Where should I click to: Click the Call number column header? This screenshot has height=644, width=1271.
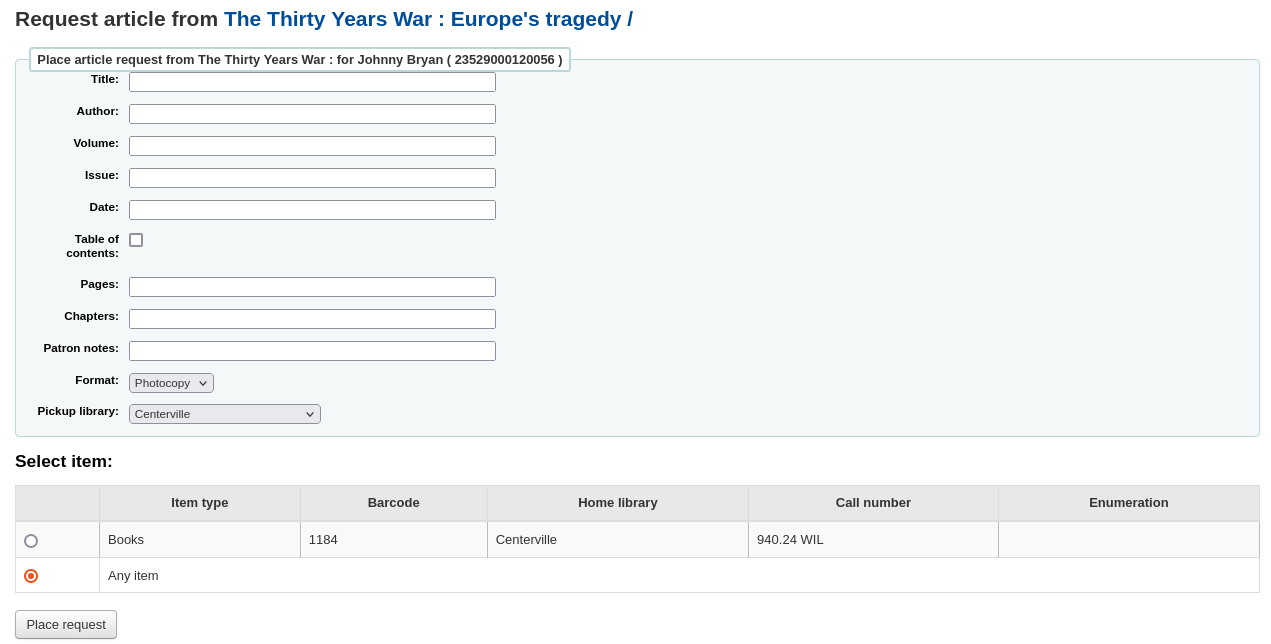click(872, 503)
